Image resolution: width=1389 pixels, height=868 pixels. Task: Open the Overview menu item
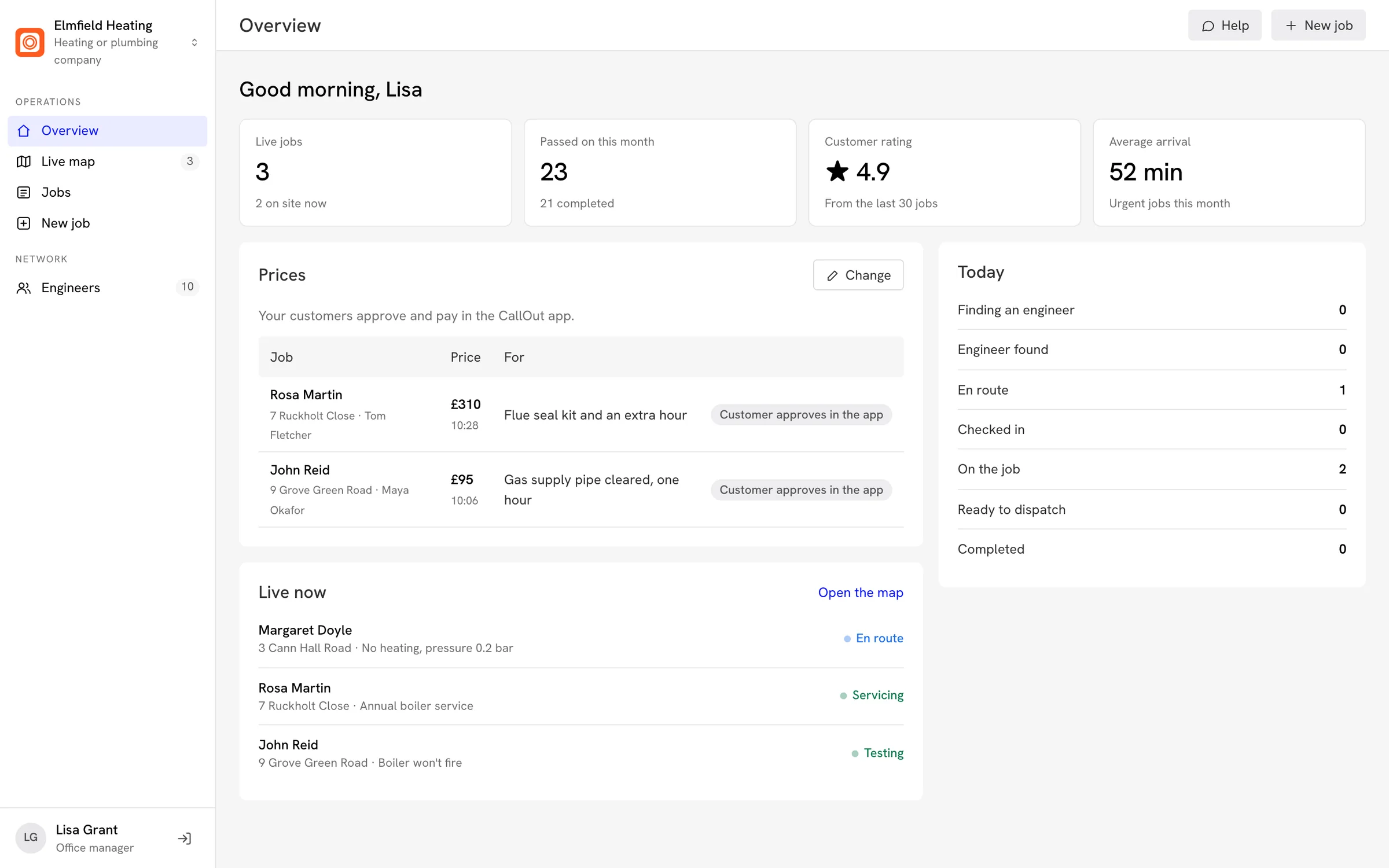point(108,131)
